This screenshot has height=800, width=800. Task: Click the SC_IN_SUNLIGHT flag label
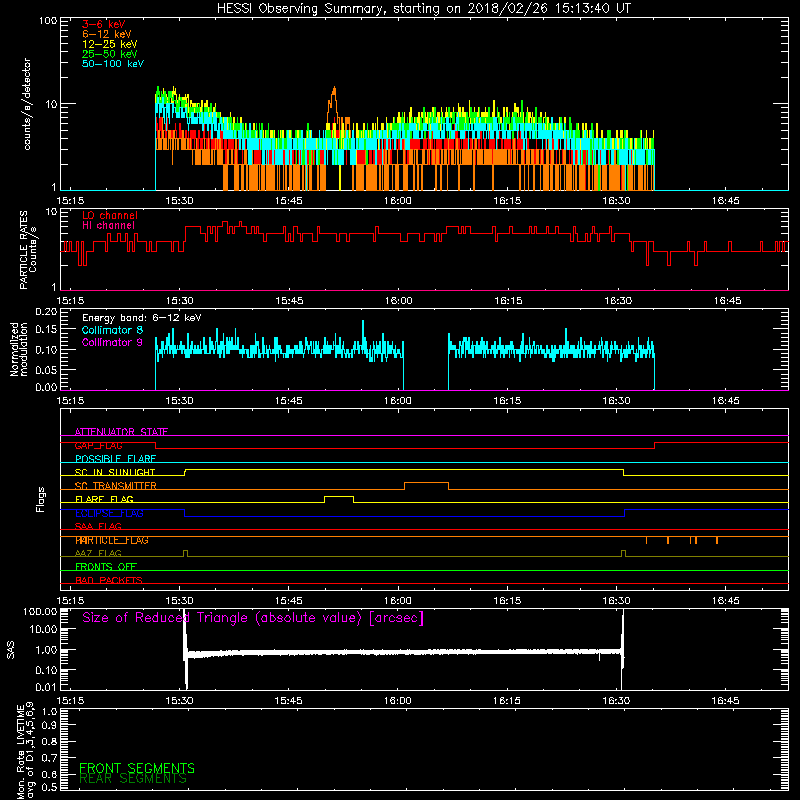(115, 472)
